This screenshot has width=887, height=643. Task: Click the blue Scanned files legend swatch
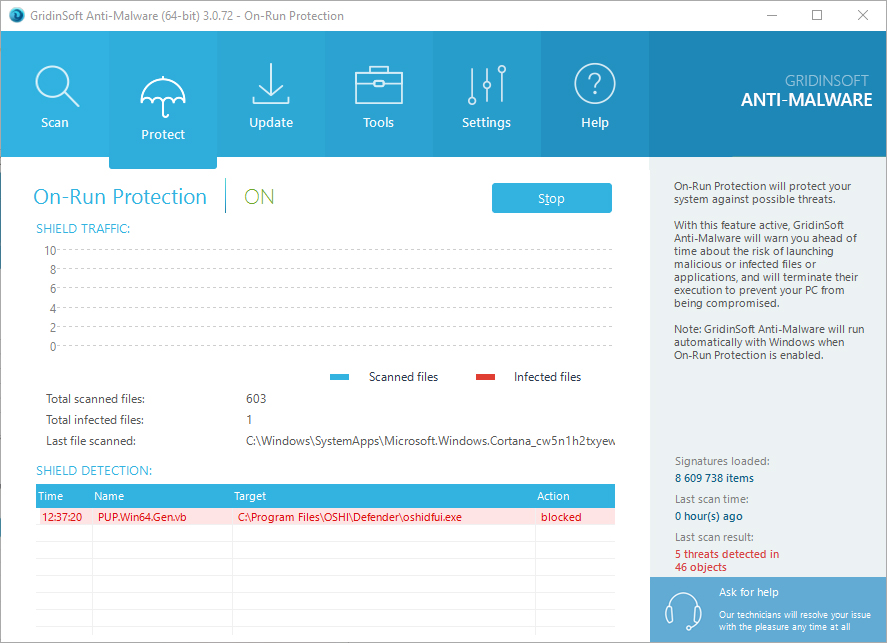(x=340, y=378)
